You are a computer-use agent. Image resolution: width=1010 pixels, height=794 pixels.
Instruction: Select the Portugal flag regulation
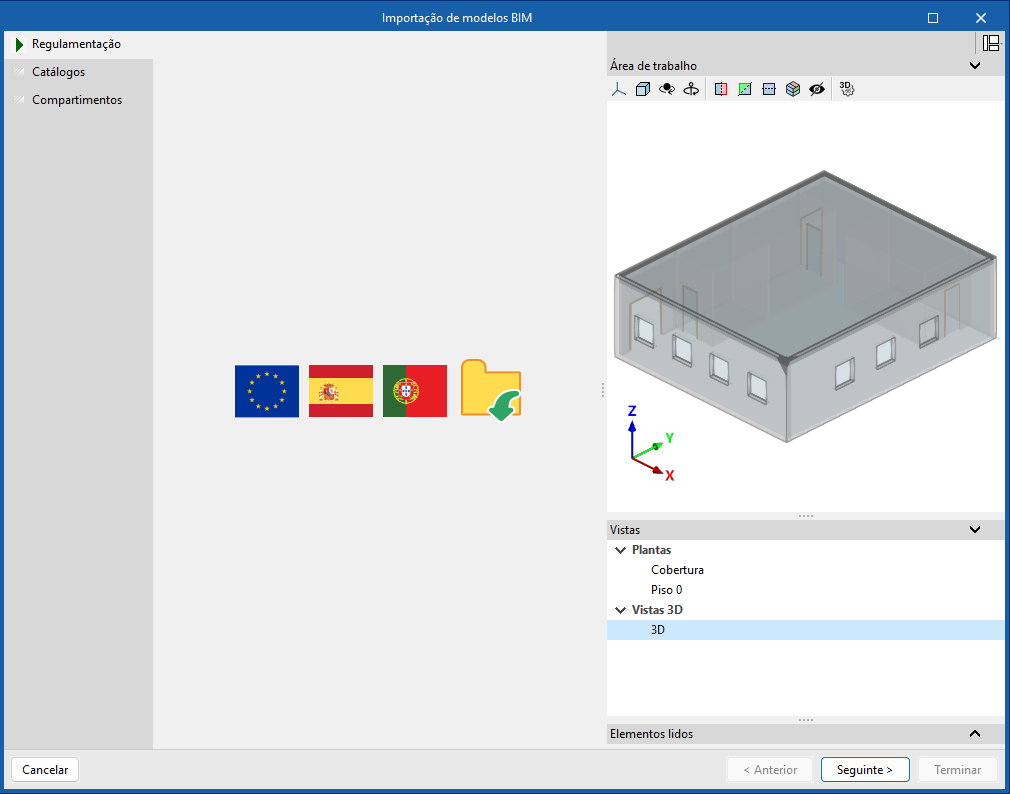415,391
